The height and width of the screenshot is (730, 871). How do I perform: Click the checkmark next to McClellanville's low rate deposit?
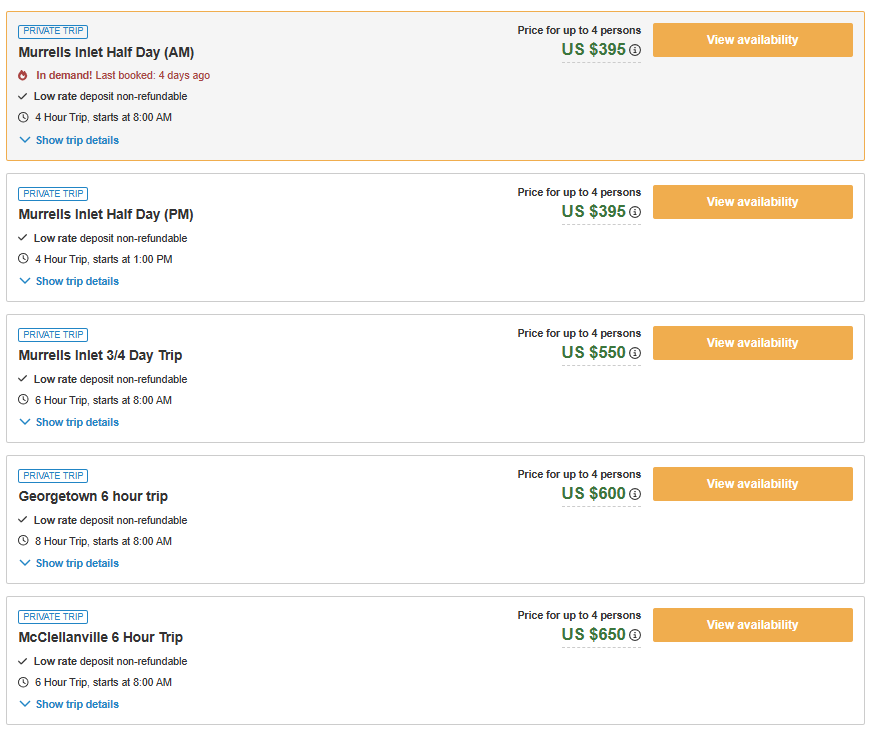coord(22,661)
